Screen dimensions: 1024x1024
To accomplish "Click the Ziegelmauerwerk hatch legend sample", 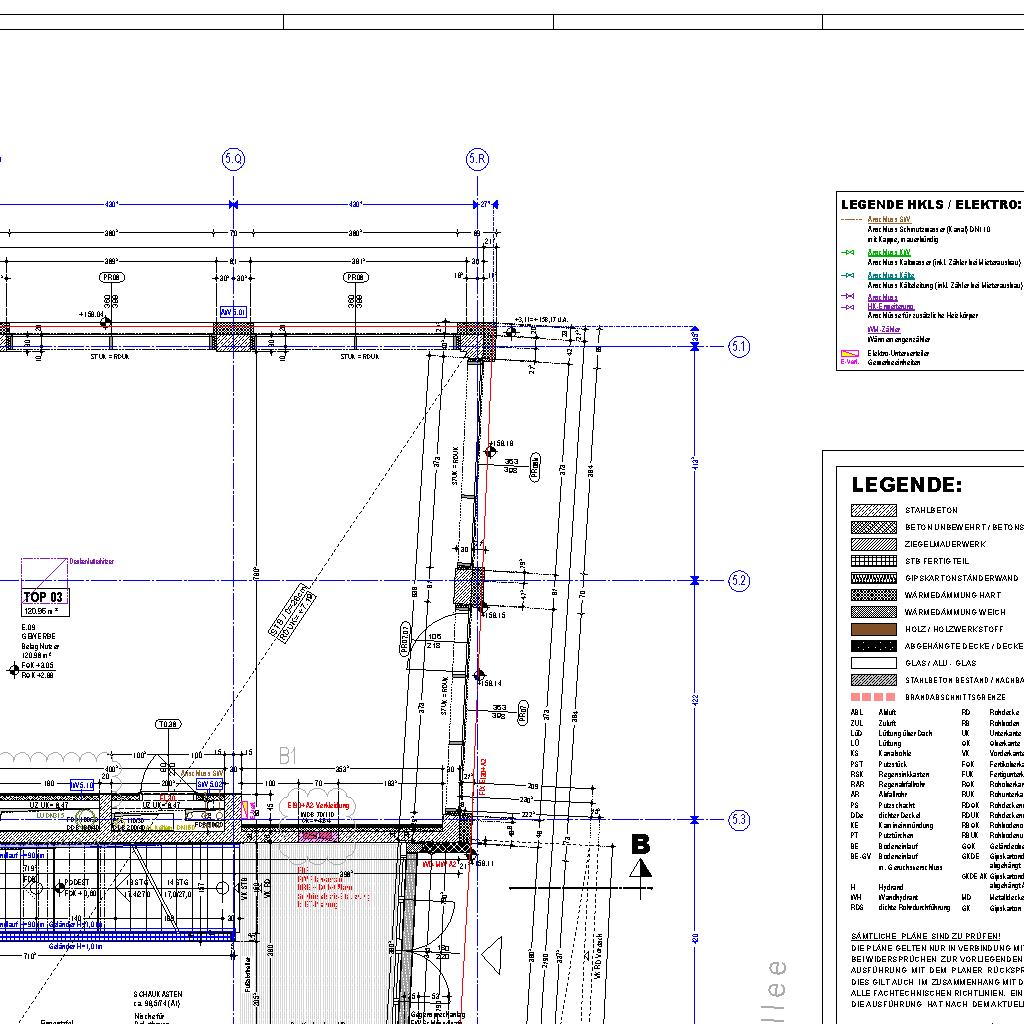I will [x=873, y=544].
